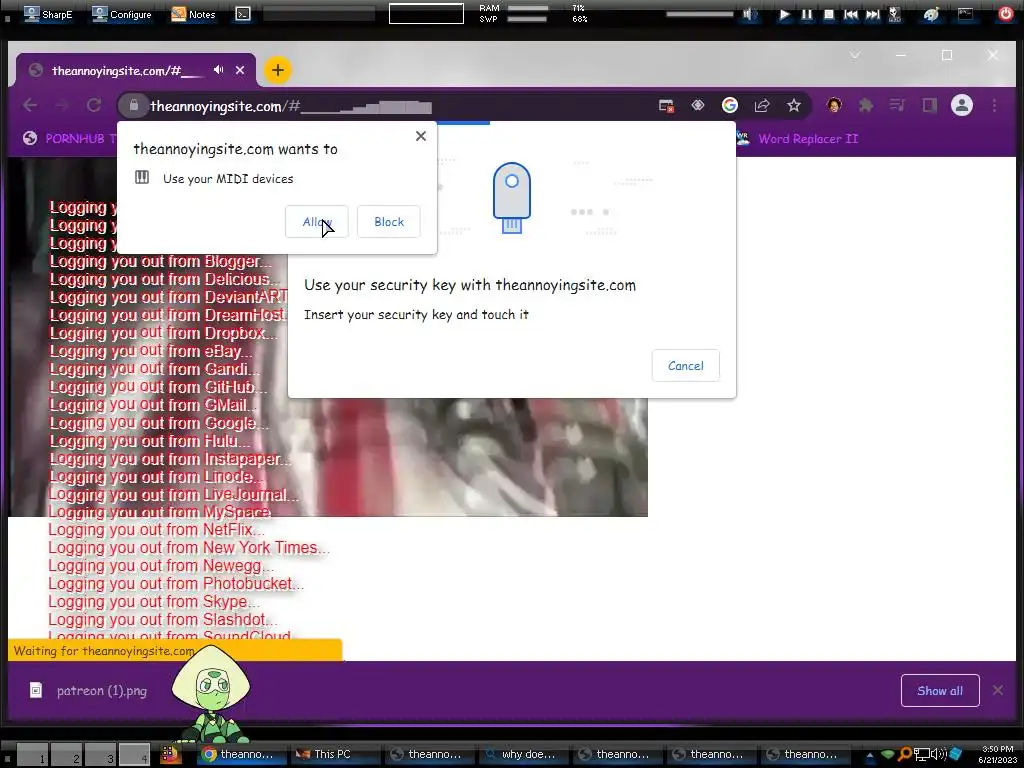Viewport: 1024px width, 768px height.
Task: Click the taskbar clock 3:50 PM
Action: tap(997, 754)
